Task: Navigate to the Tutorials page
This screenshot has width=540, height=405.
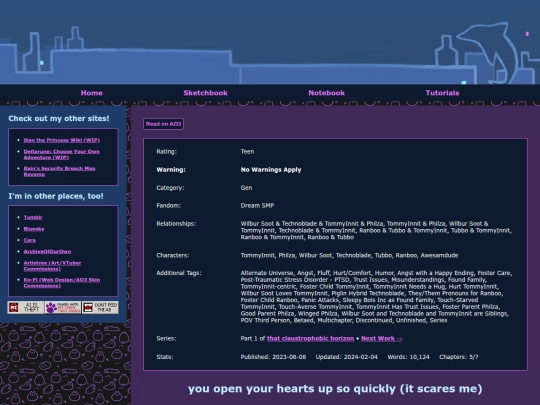Action: (442, 93)
